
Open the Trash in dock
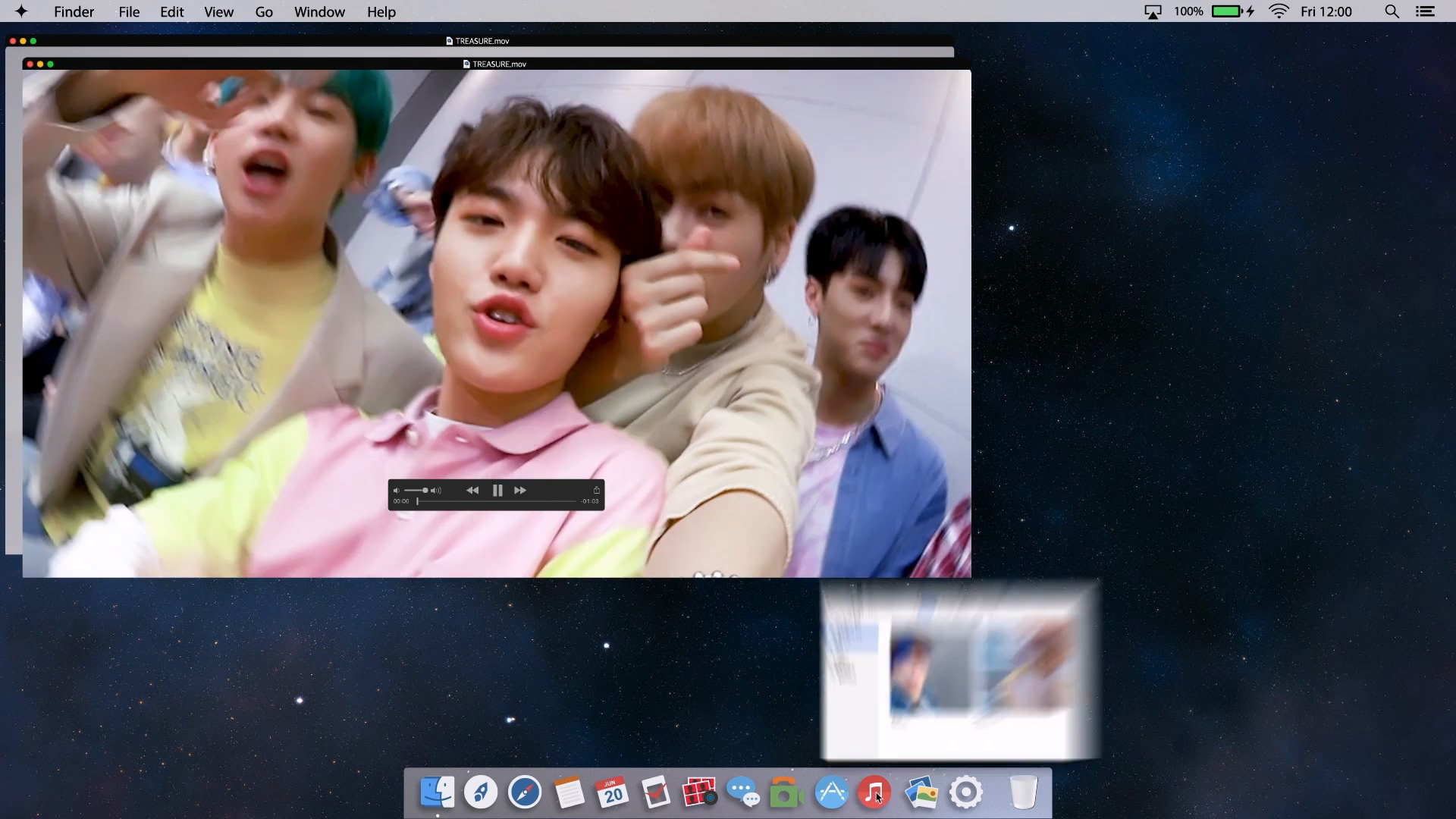coord(1023,792)
